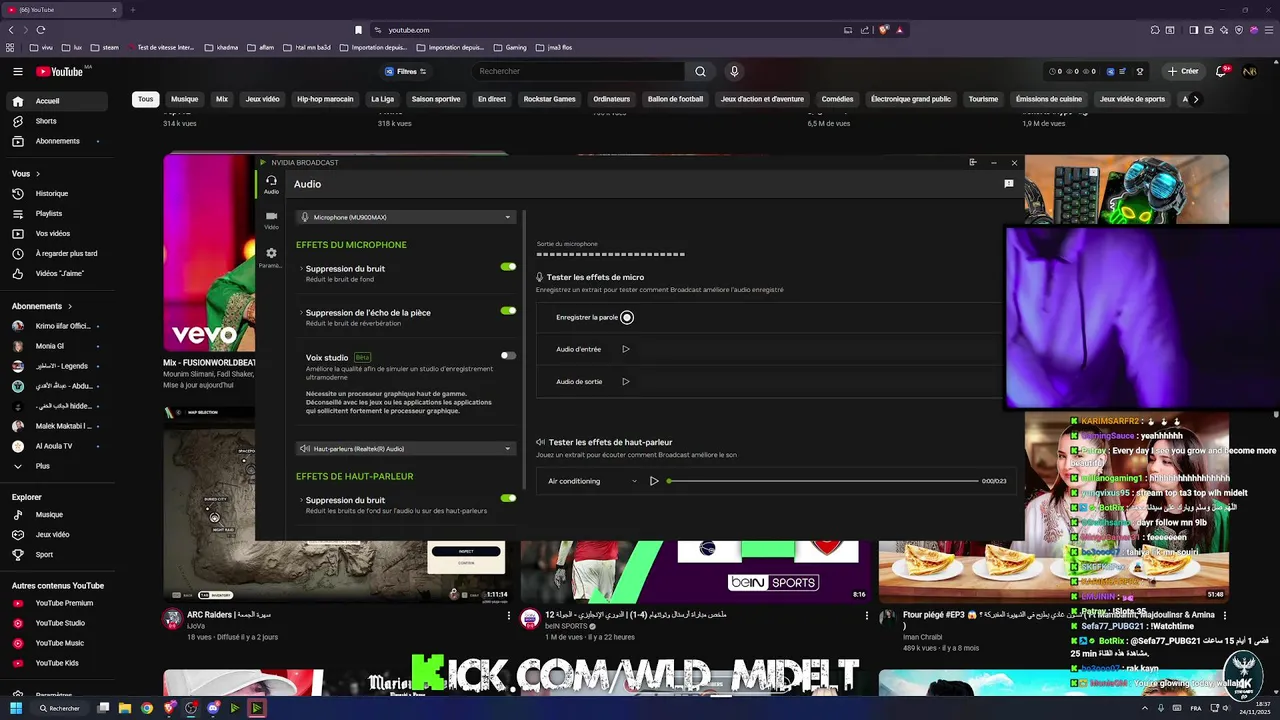Select the La Liga category chip
This screenshot has width=1280, height=720.
coord(382,99)
